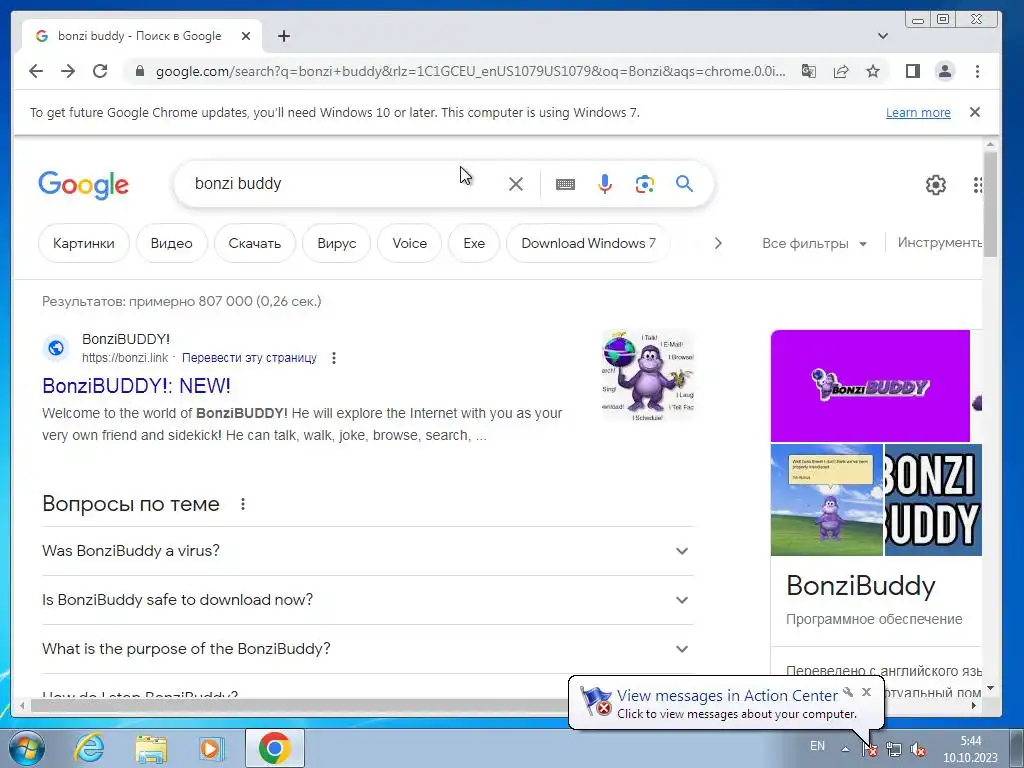Open the BonziBUDDY!: NEW! result
Screen dimensions: 1024x768
[x=136, y=385]
